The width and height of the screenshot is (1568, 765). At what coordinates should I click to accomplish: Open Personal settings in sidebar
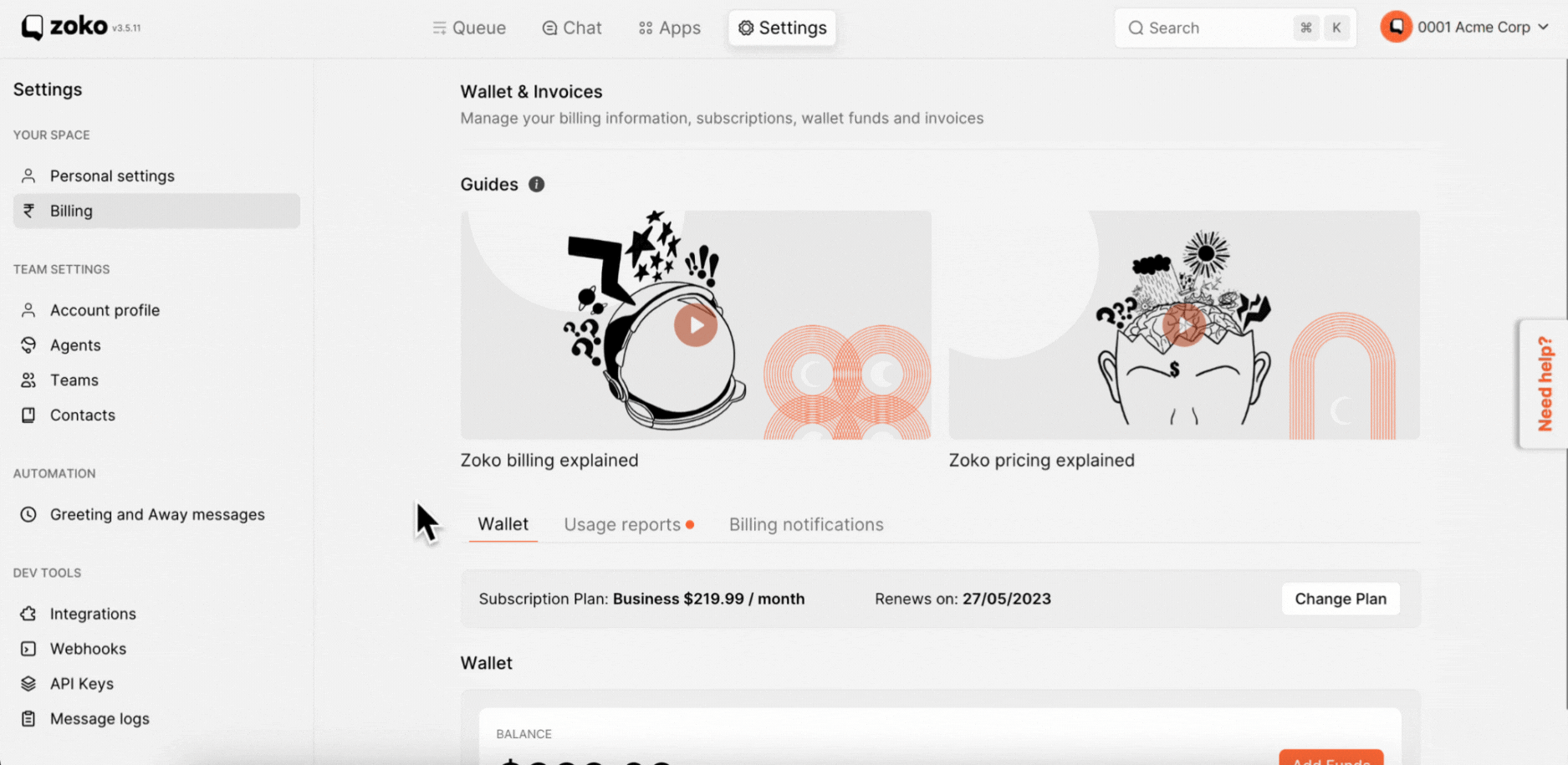coord(156,176)
